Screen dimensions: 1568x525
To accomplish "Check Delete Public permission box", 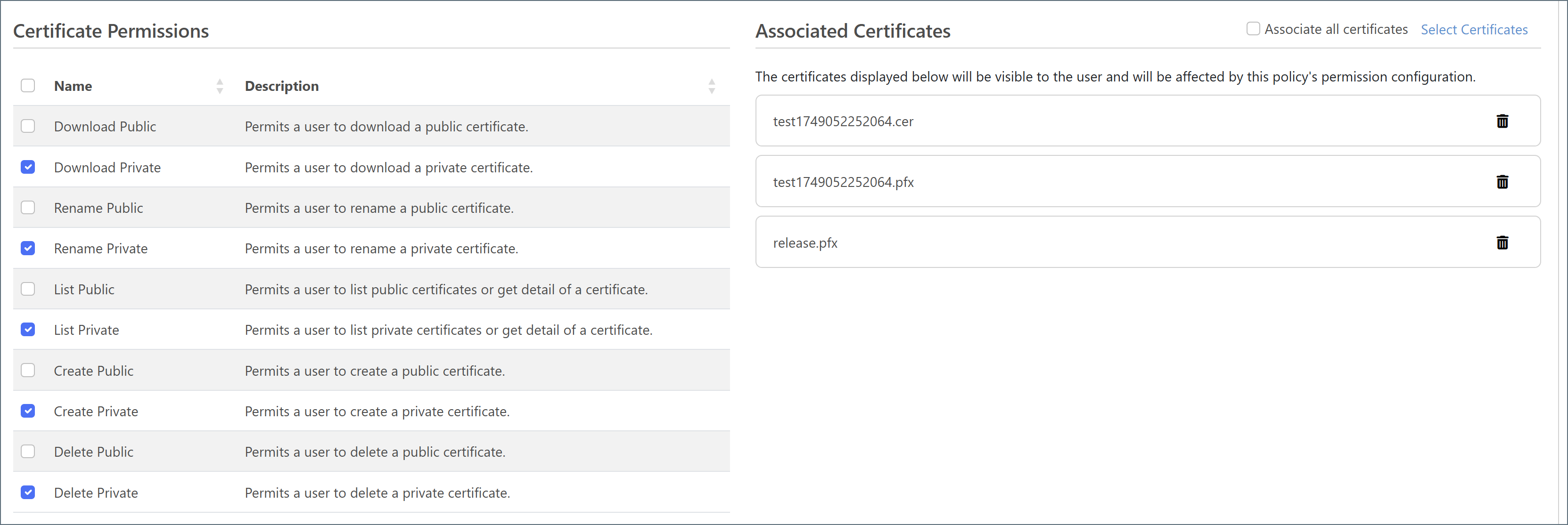I will (28, 452).
